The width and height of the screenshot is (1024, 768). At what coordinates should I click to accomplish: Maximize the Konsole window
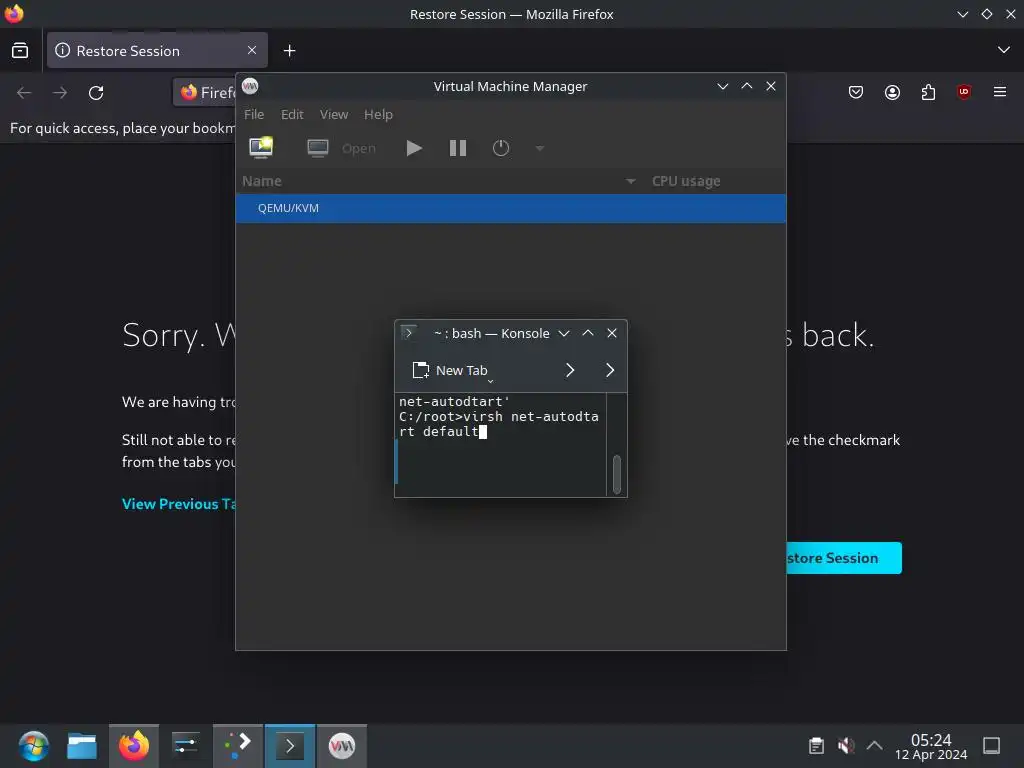click(588, 333)
